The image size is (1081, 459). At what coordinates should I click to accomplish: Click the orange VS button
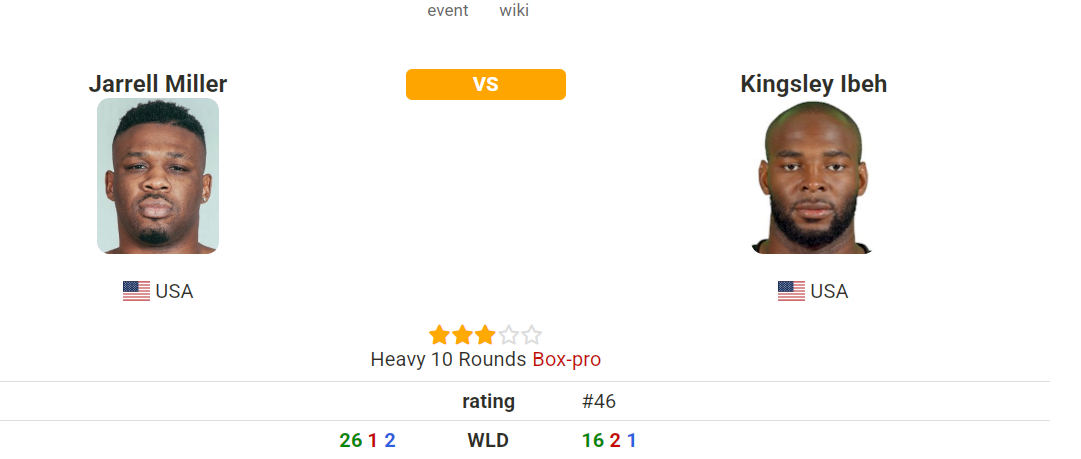click(486, 85)
